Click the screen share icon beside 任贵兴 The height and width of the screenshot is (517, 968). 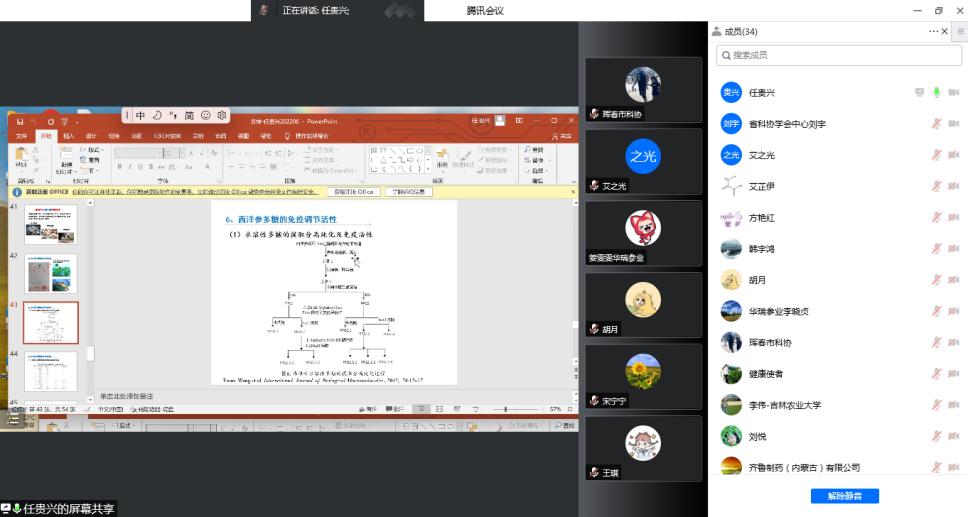pyautogui.click(x=919, y=93)
